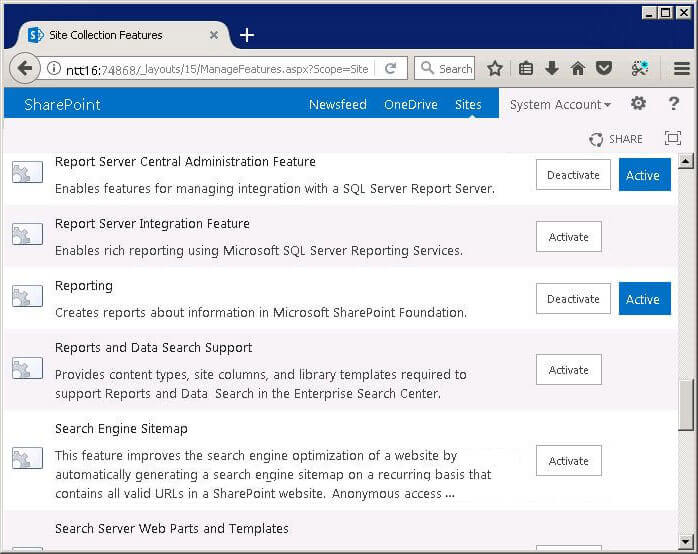Click the Reports and Data Search Support icon
698x554 pixels.
27,368
